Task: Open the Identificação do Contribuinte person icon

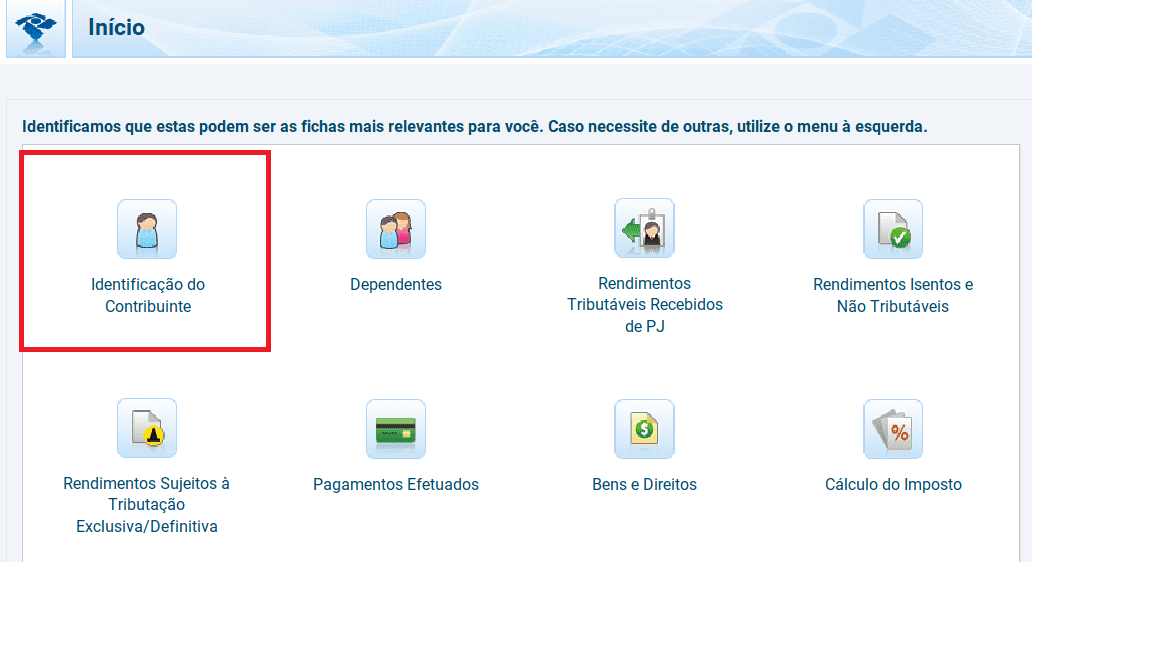Action: pos(147,229)
